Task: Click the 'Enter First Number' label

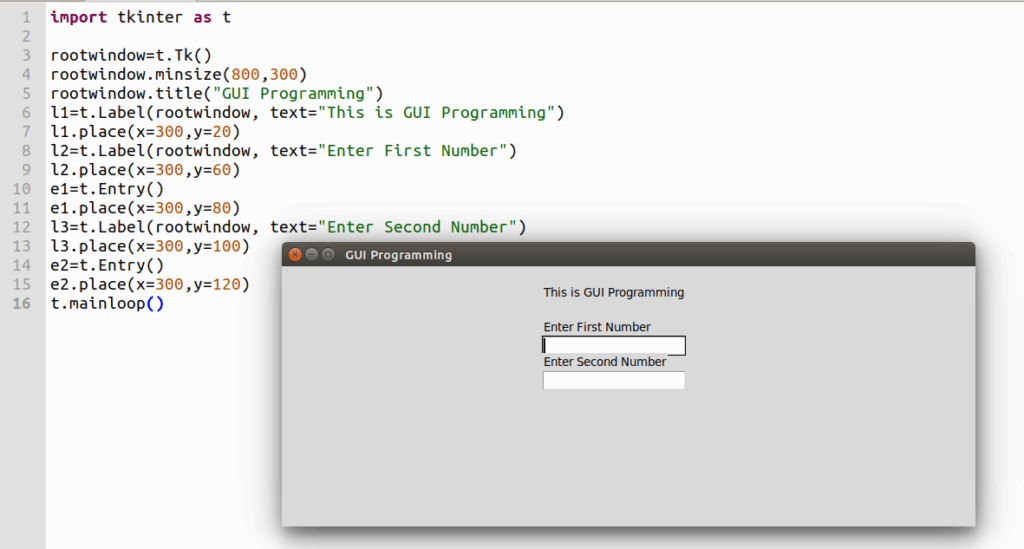Action: (x=597, y=327)
